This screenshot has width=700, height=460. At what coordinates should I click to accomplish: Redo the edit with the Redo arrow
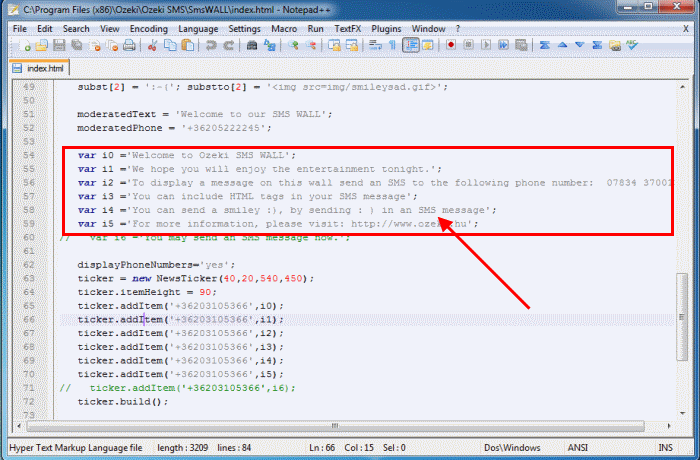[229, 46]
